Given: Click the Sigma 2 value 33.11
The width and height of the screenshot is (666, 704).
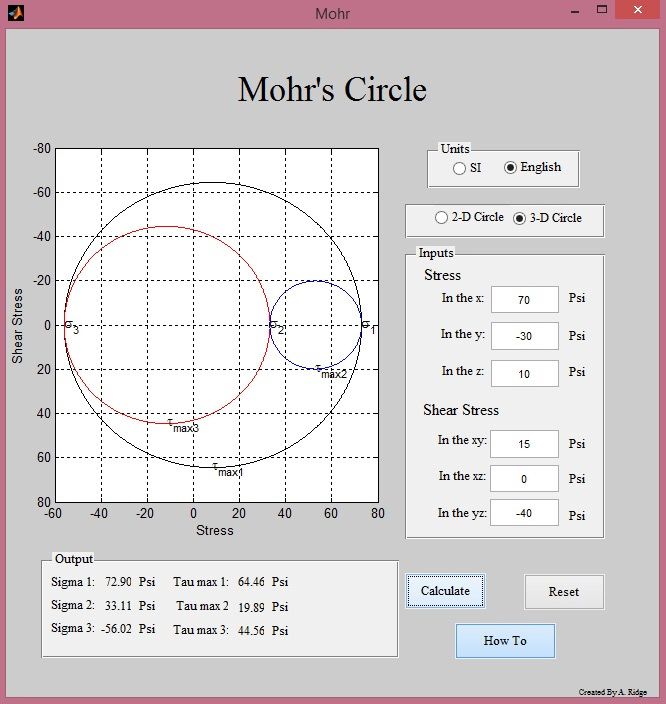Looking at the screenshot, I should coord(118,606).
